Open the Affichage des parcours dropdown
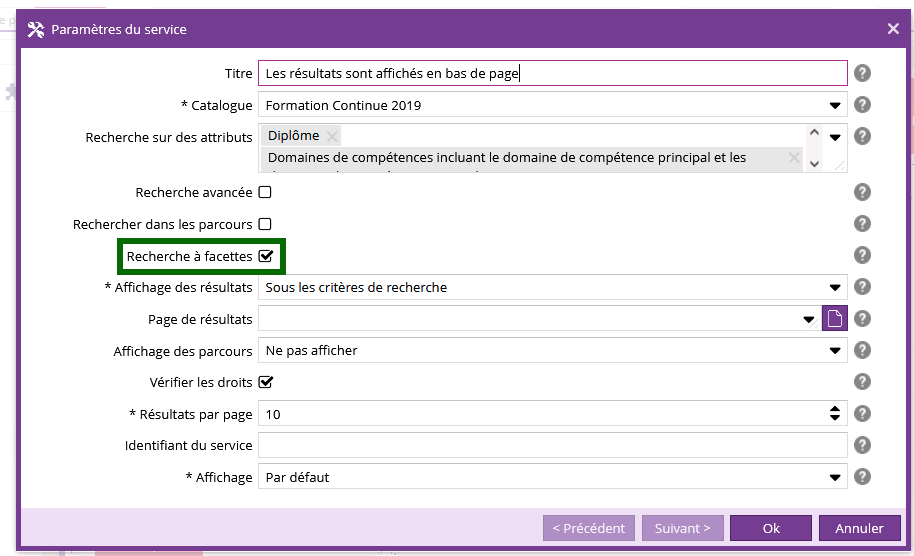The image size is (914, 556). click(834, 351)
